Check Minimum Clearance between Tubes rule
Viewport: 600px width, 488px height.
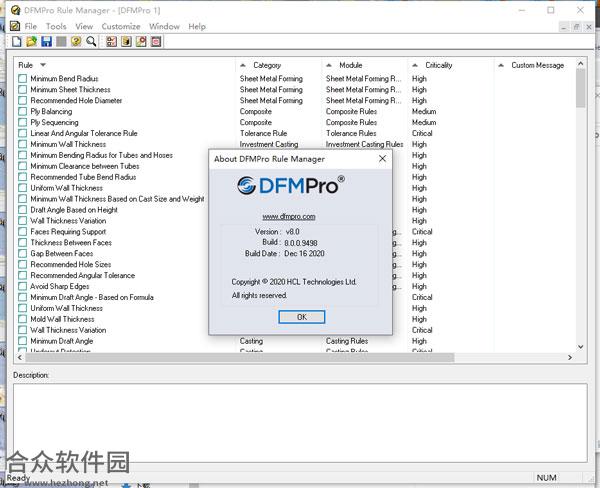tap(23, 166)
